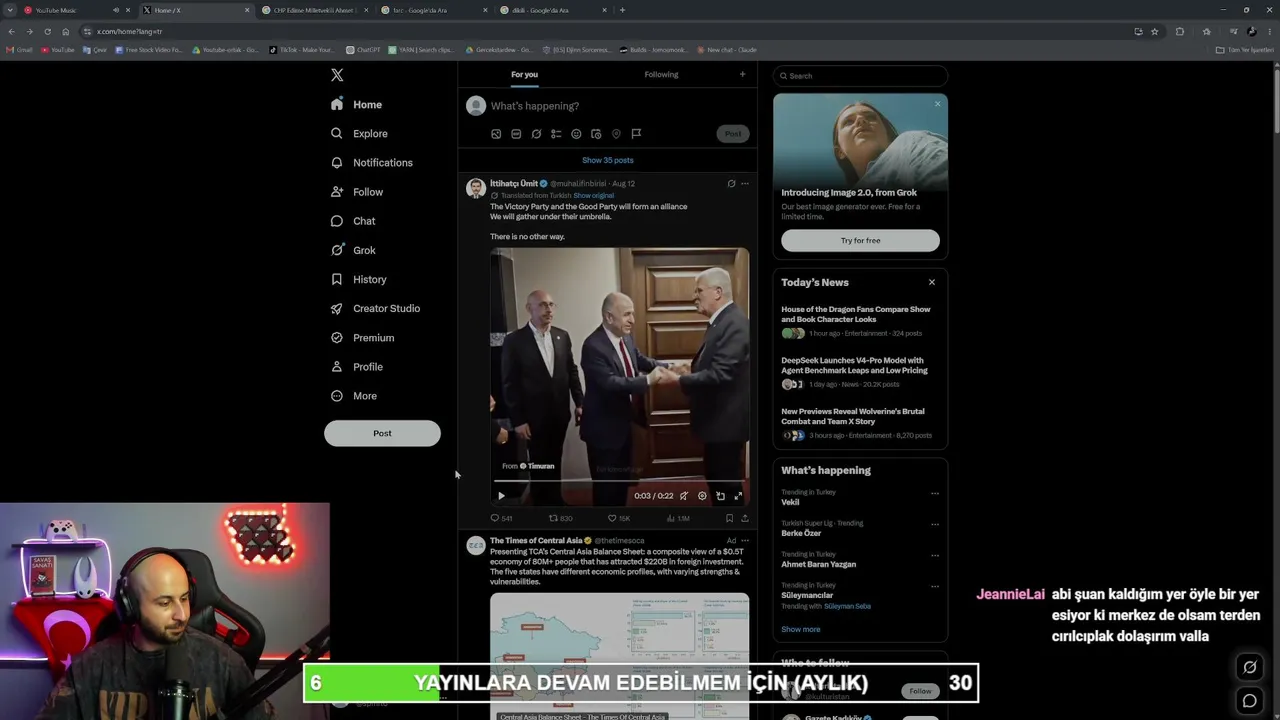Viewport: 1280px width, 720px height.
Task: Click Show more under What's happening
Action: (800, 630)
